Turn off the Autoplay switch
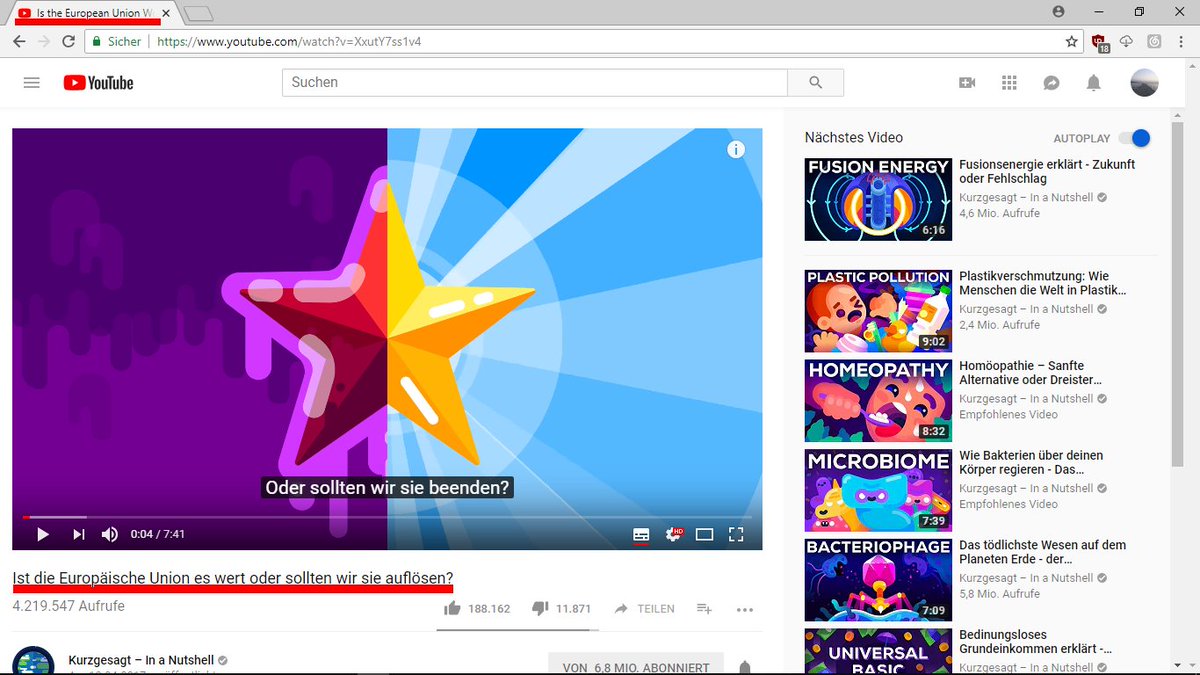Viewport: 1200px width, 675px height. pos(1134,138)
